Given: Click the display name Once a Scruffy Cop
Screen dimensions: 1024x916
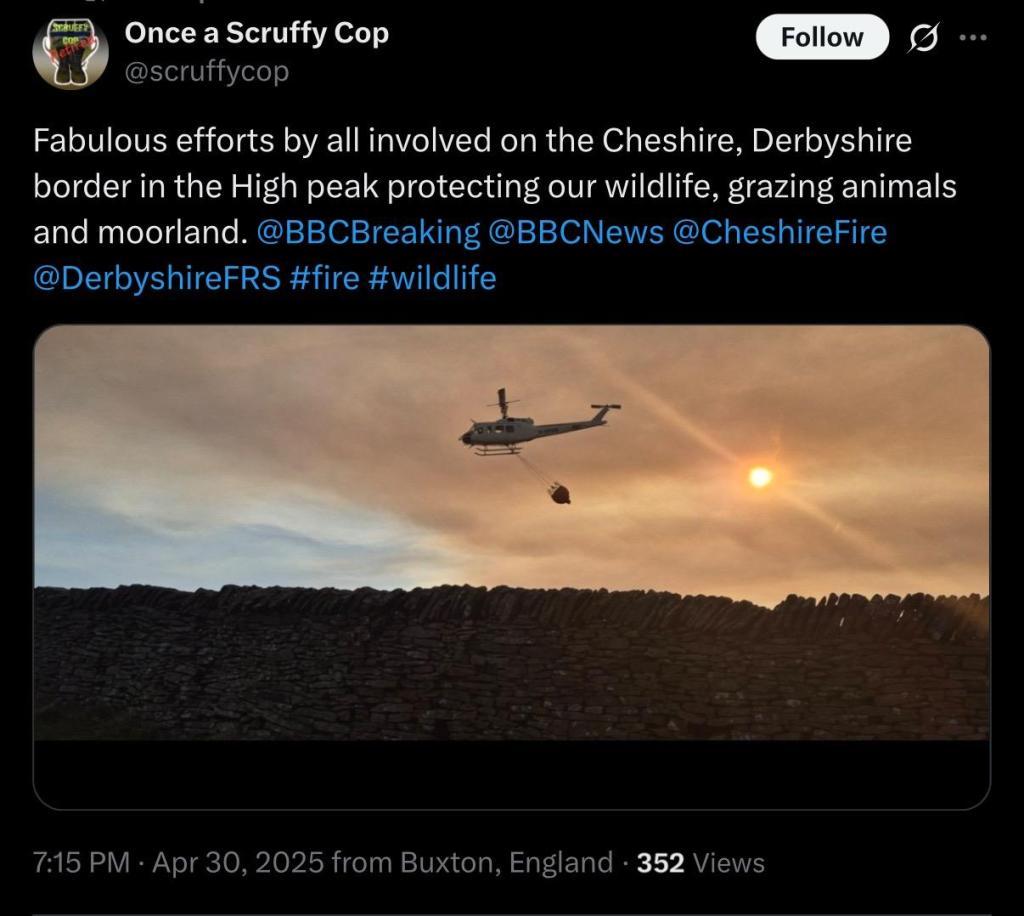Looking at the screenshot, I should [x=256, y=33].
